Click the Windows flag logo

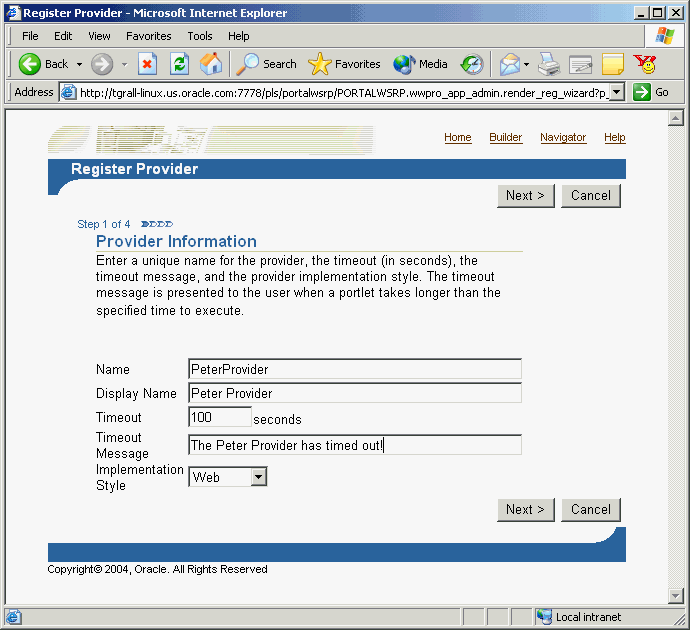(664, 36)
